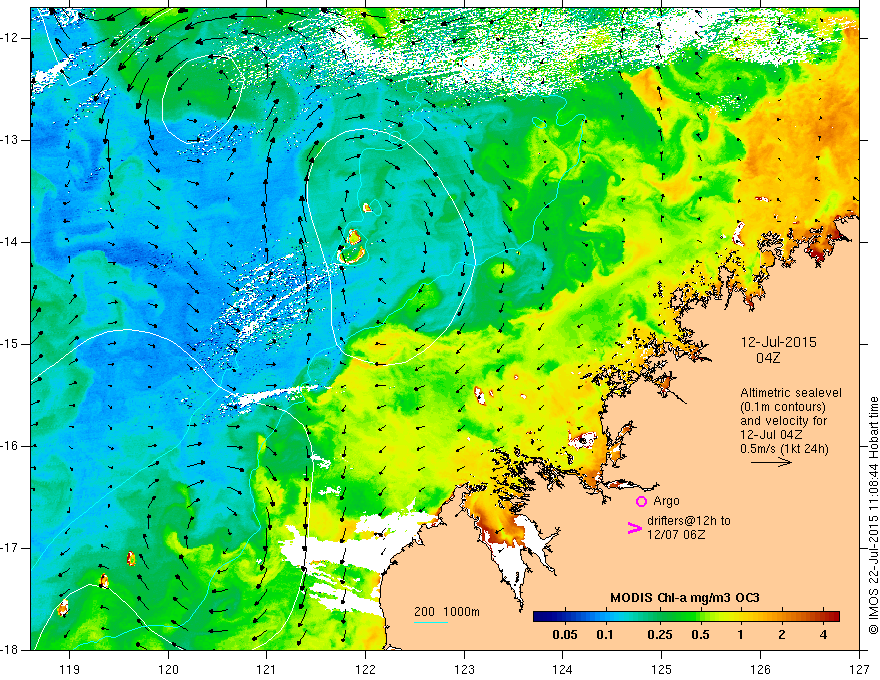Click the '(0.1m contours)' legend text
880x680 pixels.
click(x=783, y=407)
